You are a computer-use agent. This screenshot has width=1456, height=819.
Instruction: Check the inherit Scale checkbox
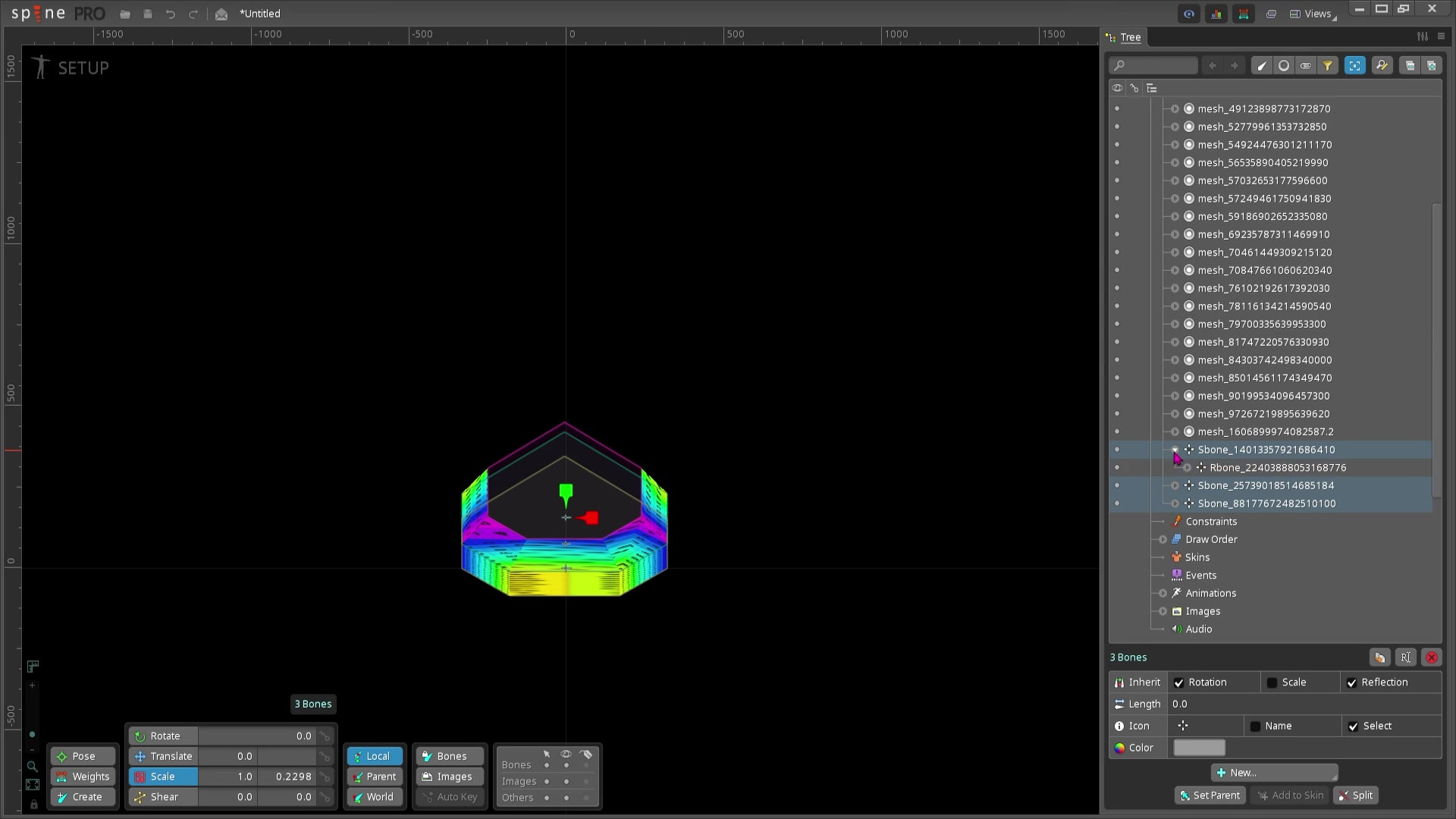point(1272,682)
